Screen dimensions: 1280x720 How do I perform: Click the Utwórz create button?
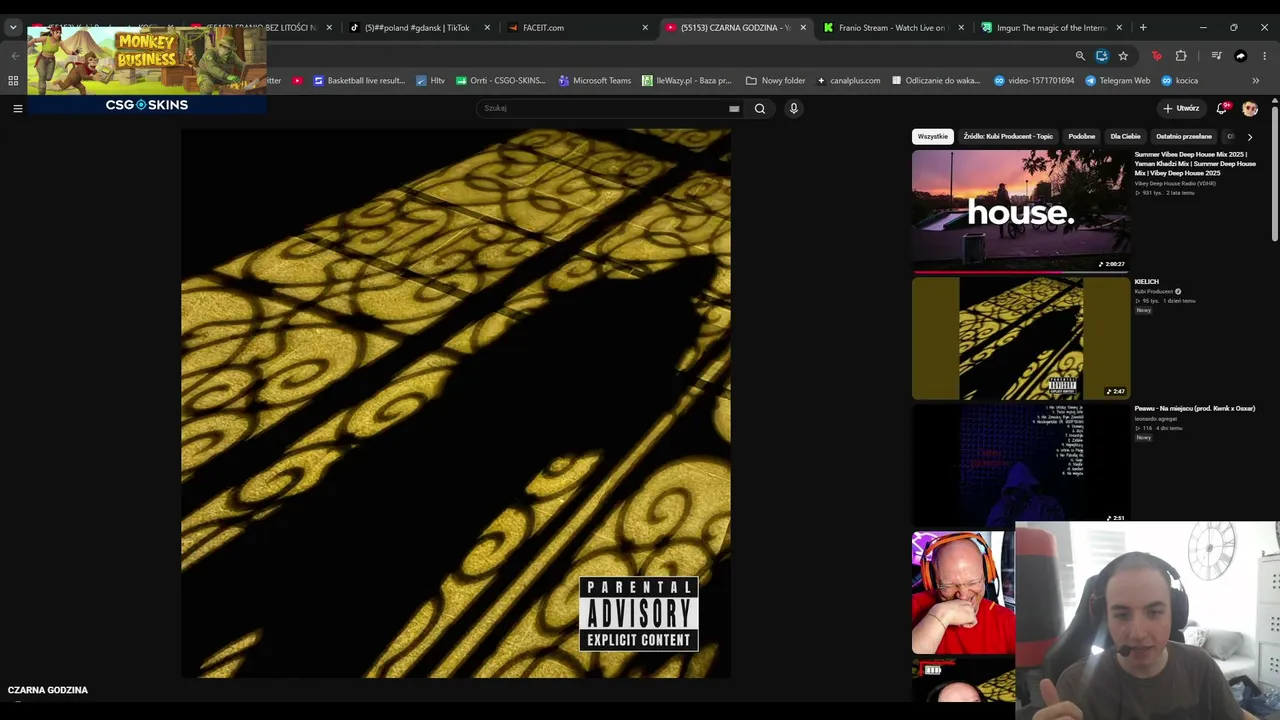pyautogui.click(x=1181, y=108)
